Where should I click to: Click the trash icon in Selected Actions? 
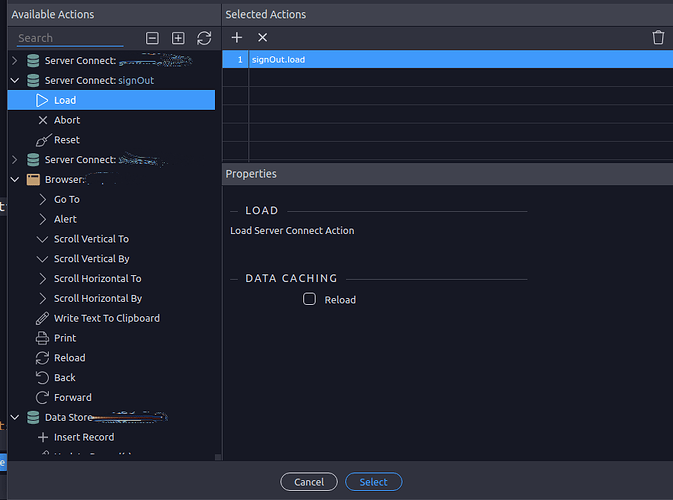click(x=658, y=37)
